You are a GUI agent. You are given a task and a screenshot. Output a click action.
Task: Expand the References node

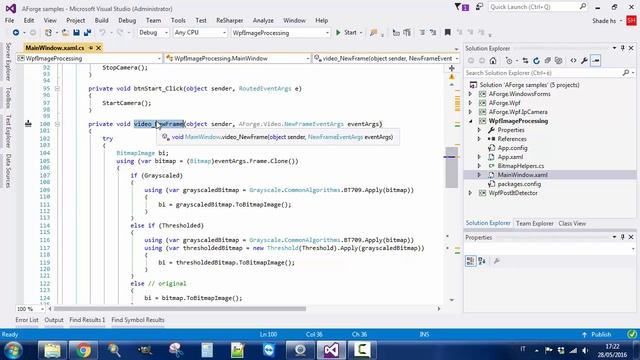pos(479,139)
